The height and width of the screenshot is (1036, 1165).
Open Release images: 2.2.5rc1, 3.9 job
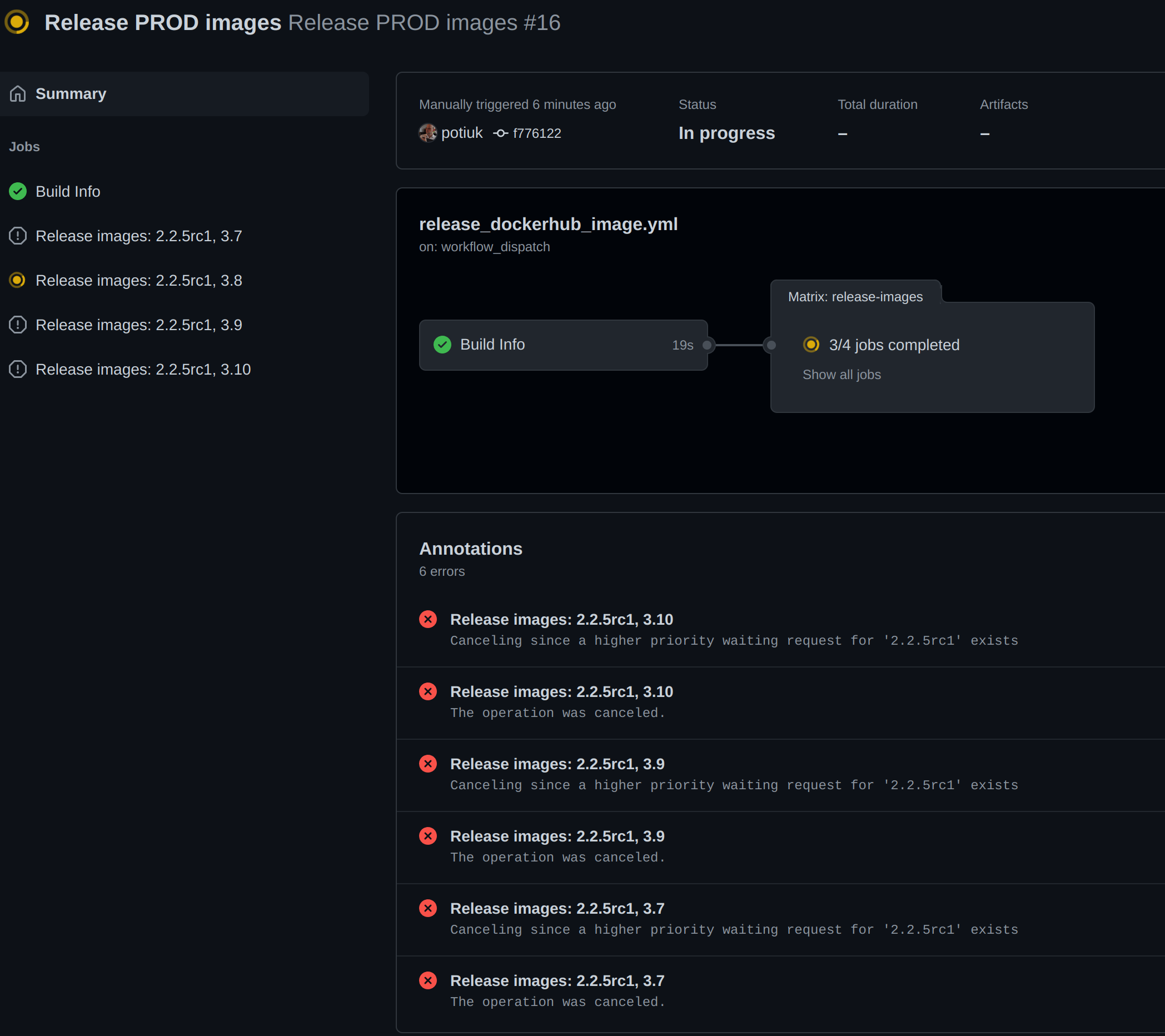138,325
